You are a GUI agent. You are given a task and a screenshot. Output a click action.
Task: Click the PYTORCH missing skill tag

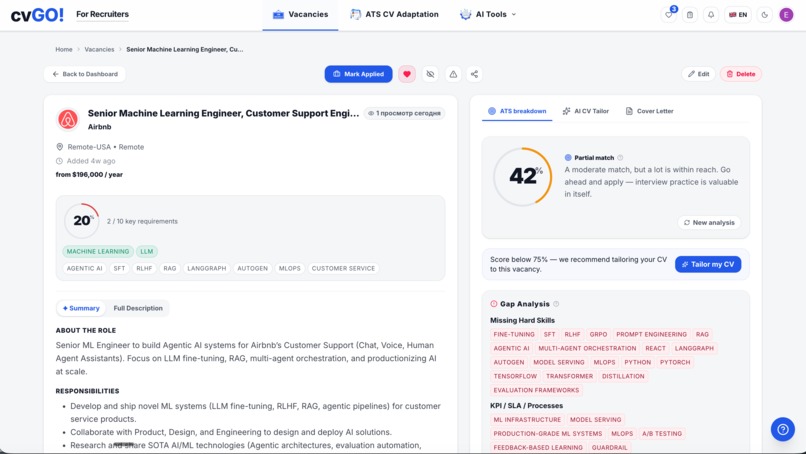point(675,362)
